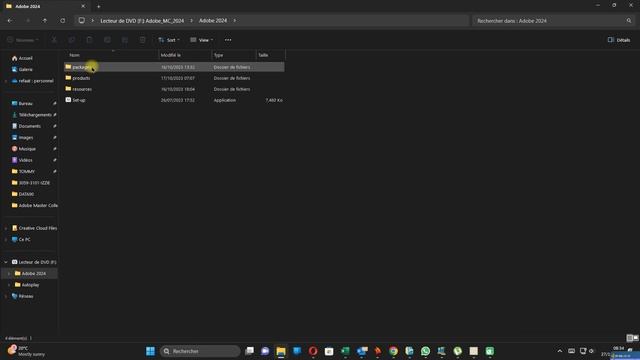
Task: Show hidden system tray icons
Action: (560, 351)
